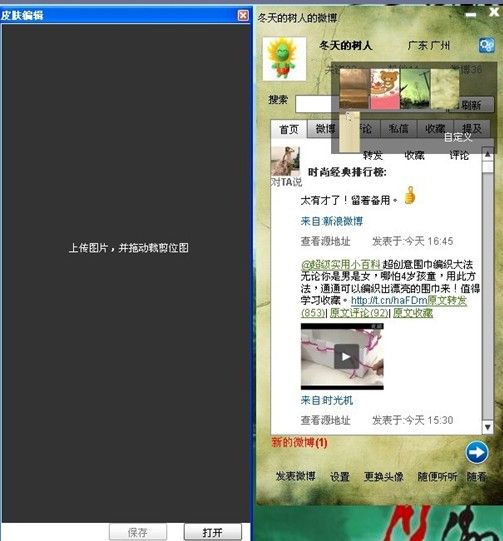Click 随便听听 at the bottom

437,476
